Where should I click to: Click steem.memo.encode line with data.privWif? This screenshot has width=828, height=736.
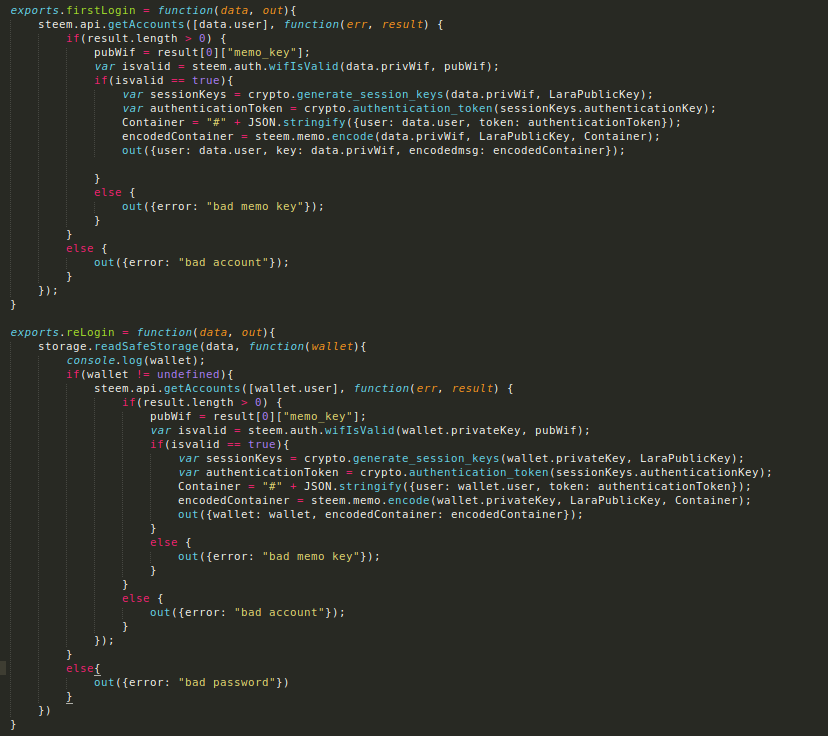391,136
